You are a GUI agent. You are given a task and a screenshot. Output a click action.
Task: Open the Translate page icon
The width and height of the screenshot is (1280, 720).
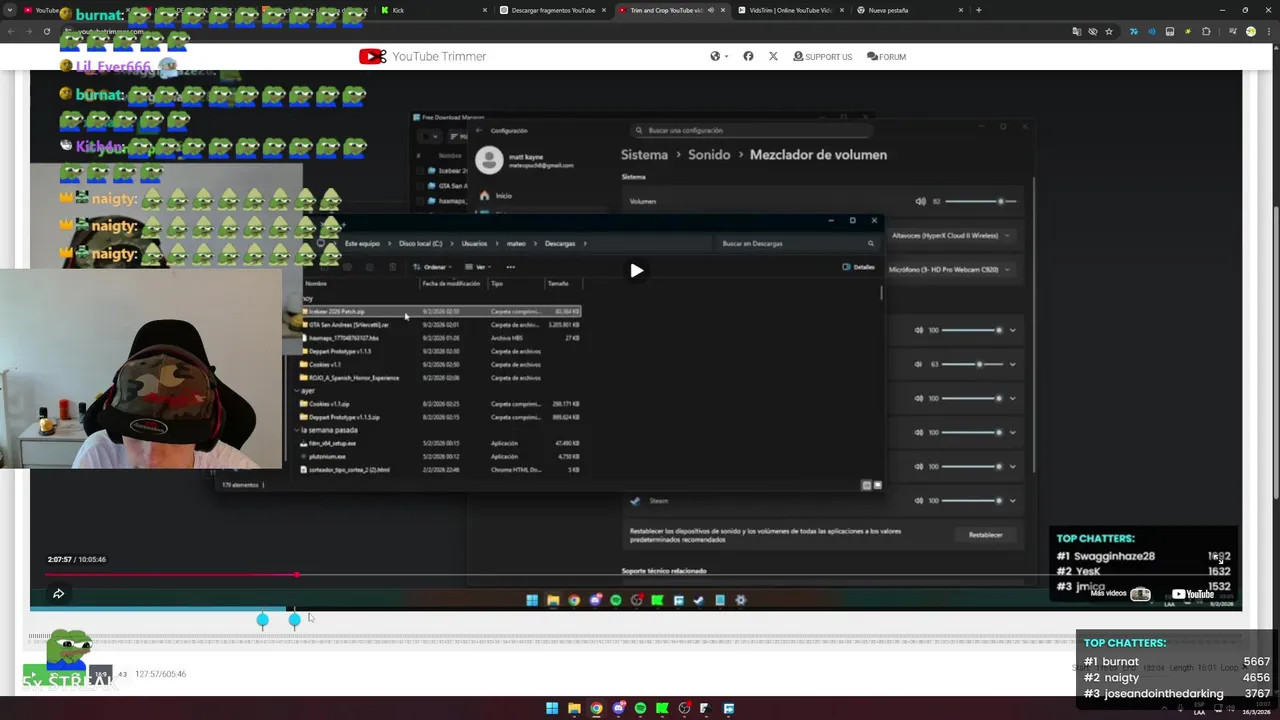1076,31
